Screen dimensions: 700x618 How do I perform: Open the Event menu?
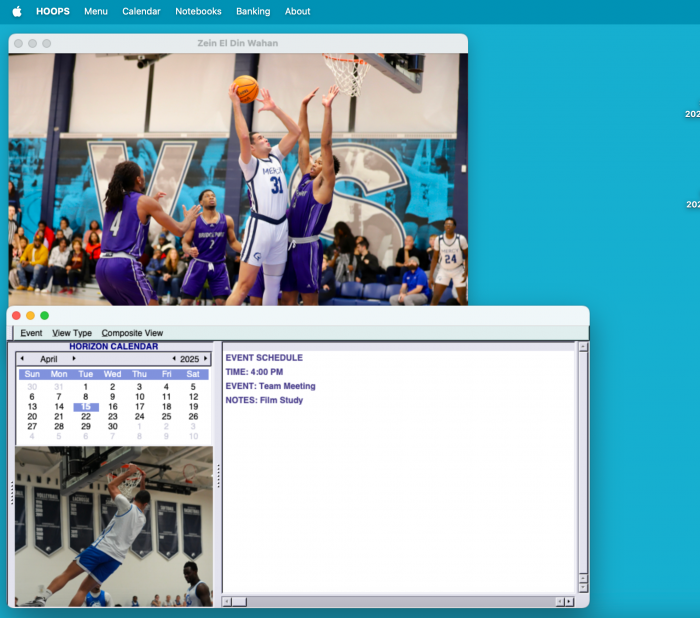pyautogui.click(x=31, y=333)
